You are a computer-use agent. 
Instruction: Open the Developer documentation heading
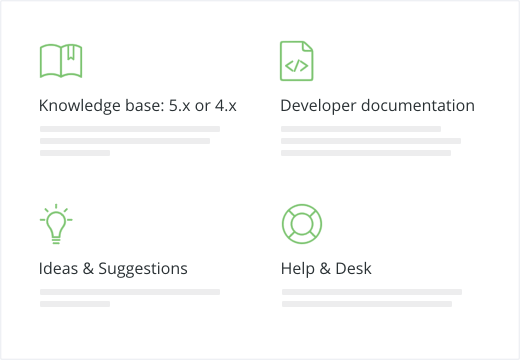click(378, 106)
